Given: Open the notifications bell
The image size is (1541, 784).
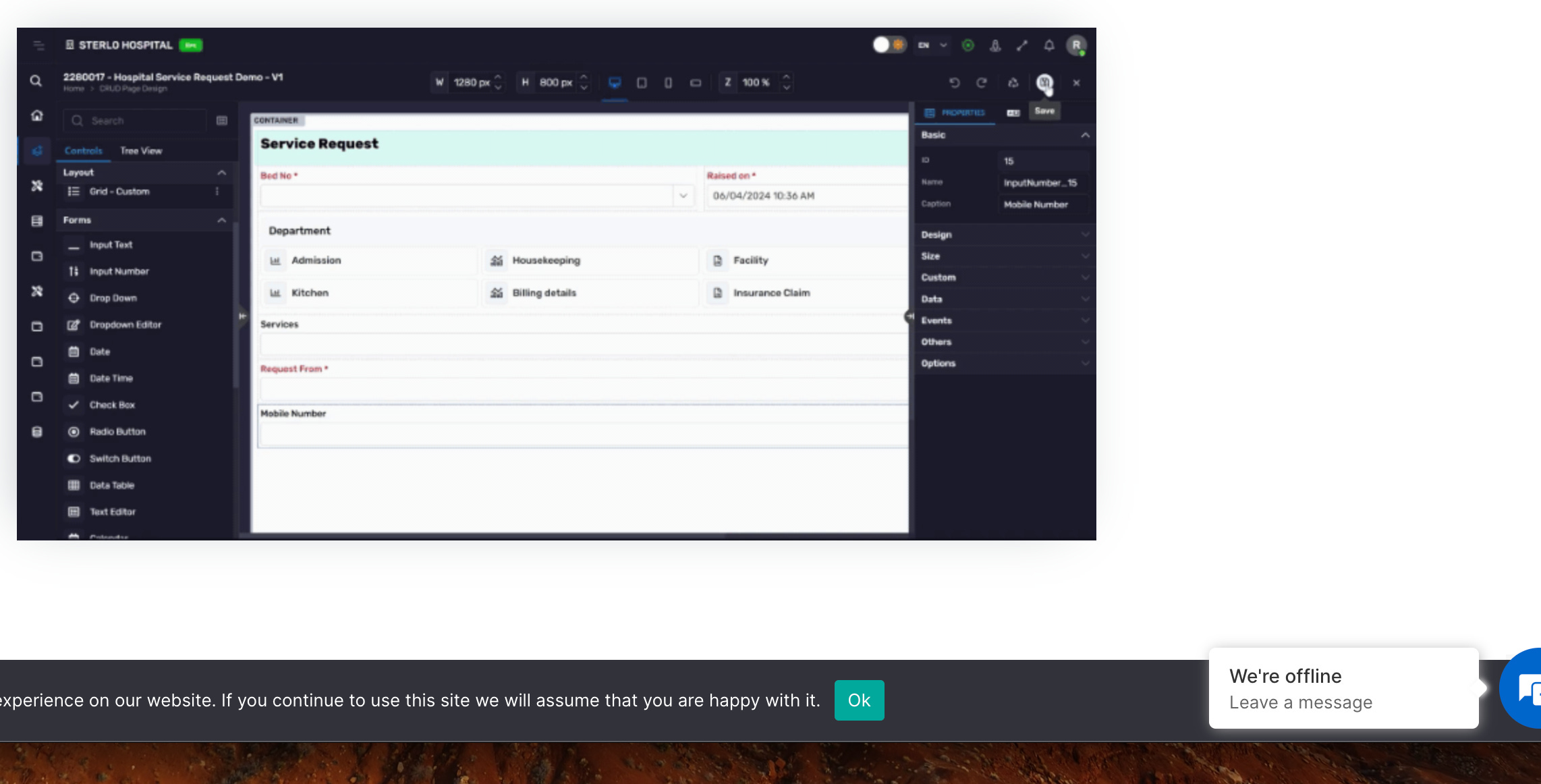Looking at the screenshot, I should pos(1048,45).
